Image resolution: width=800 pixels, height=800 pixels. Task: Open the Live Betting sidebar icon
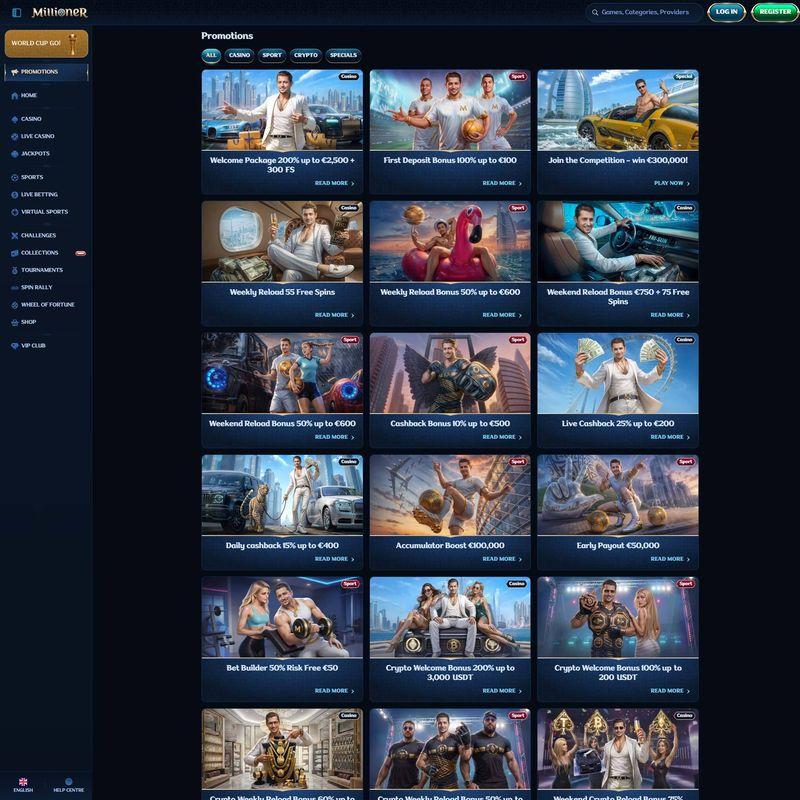15,194
